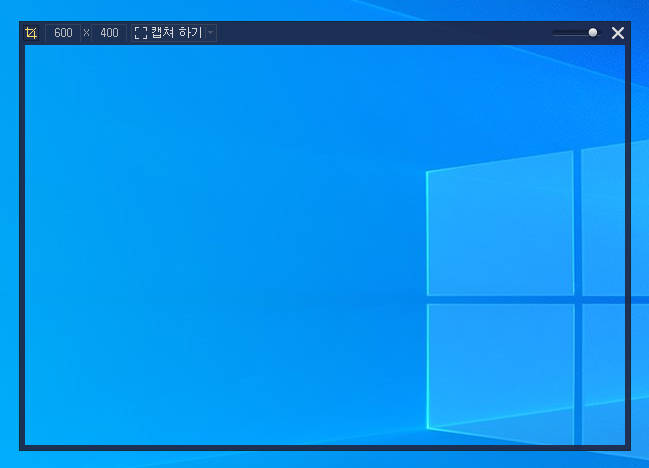649x468 pixels.
Task: Click the opacity slider handle
Action: (593, 33)
